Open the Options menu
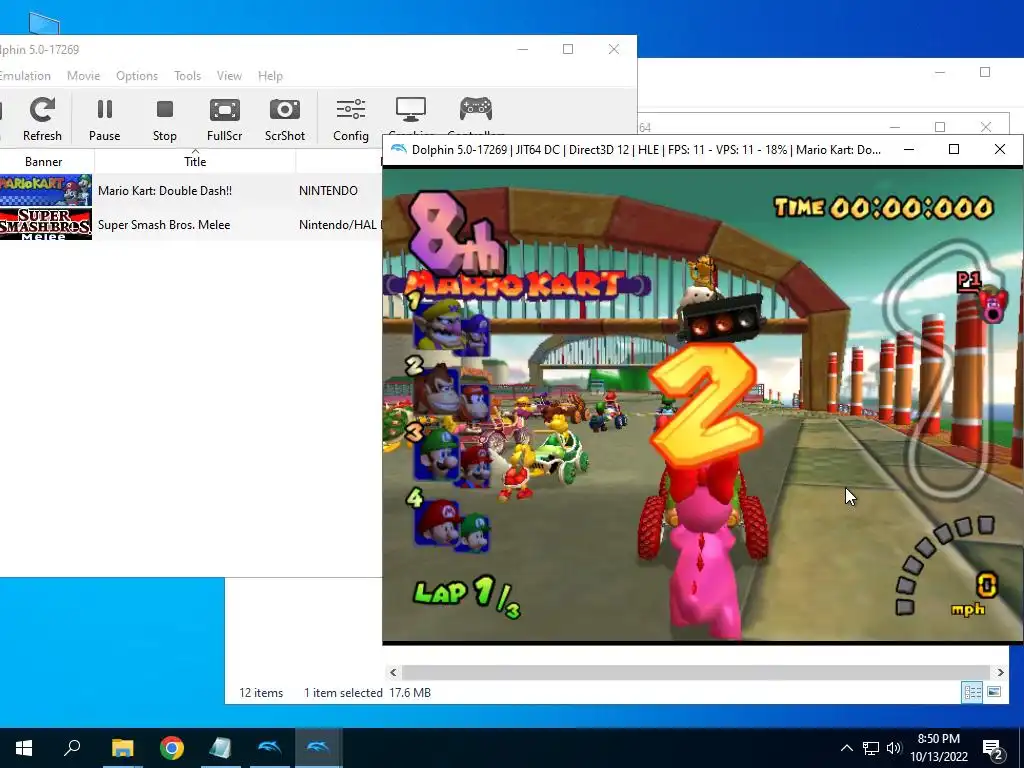1024x768 pixels. (x=137, y=76)
